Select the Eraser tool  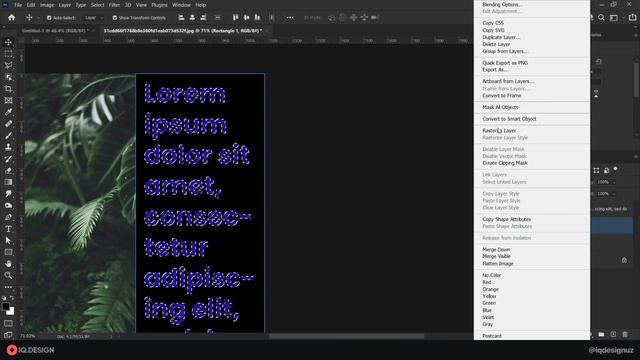coord(8,171)
